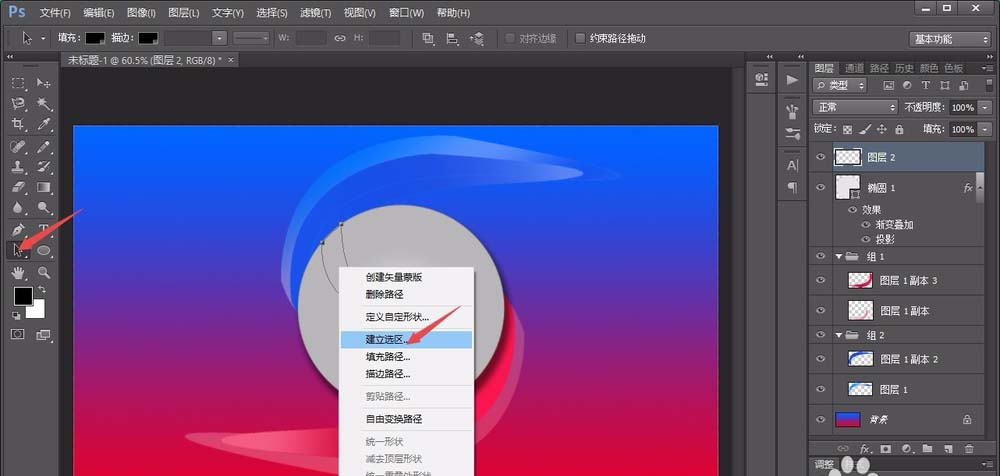
Task: Select the Crop tool
Action: click(x=18, y=125)
